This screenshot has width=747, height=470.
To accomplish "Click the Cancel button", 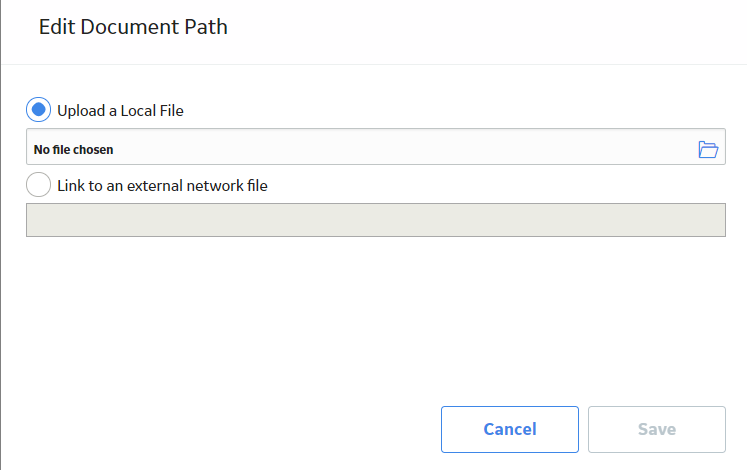I will click(510, 429).
